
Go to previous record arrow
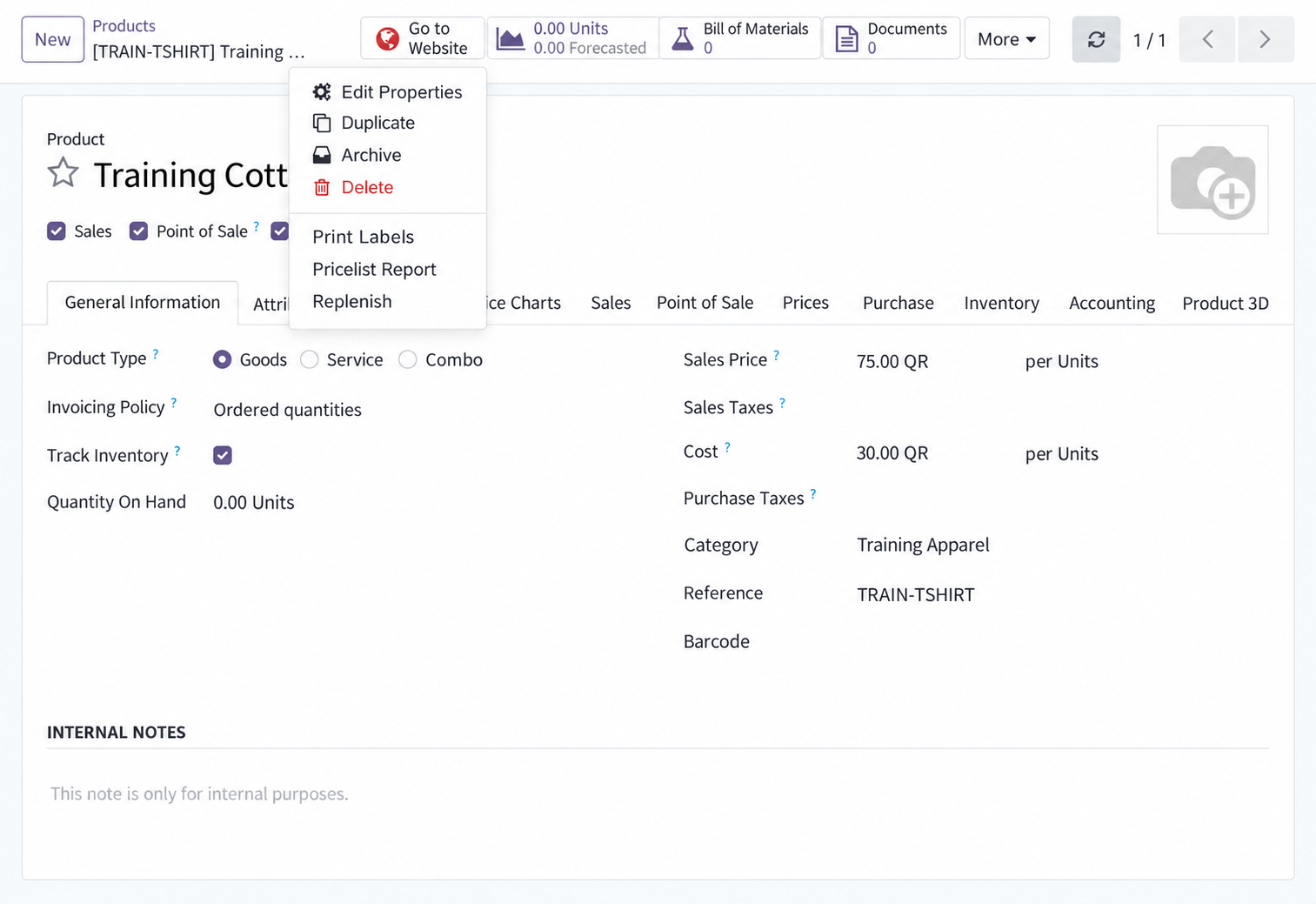click(x=1207, y=39)
